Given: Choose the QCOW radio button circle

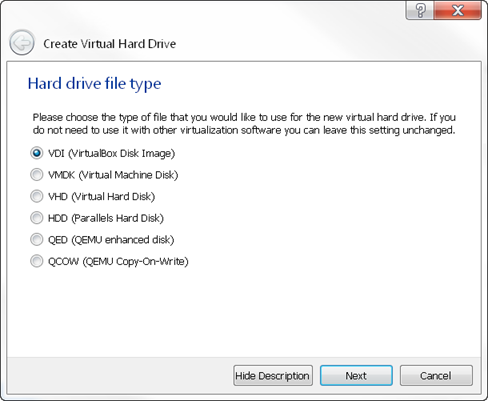Looking at the screenshot, I should tap(37, 261).
